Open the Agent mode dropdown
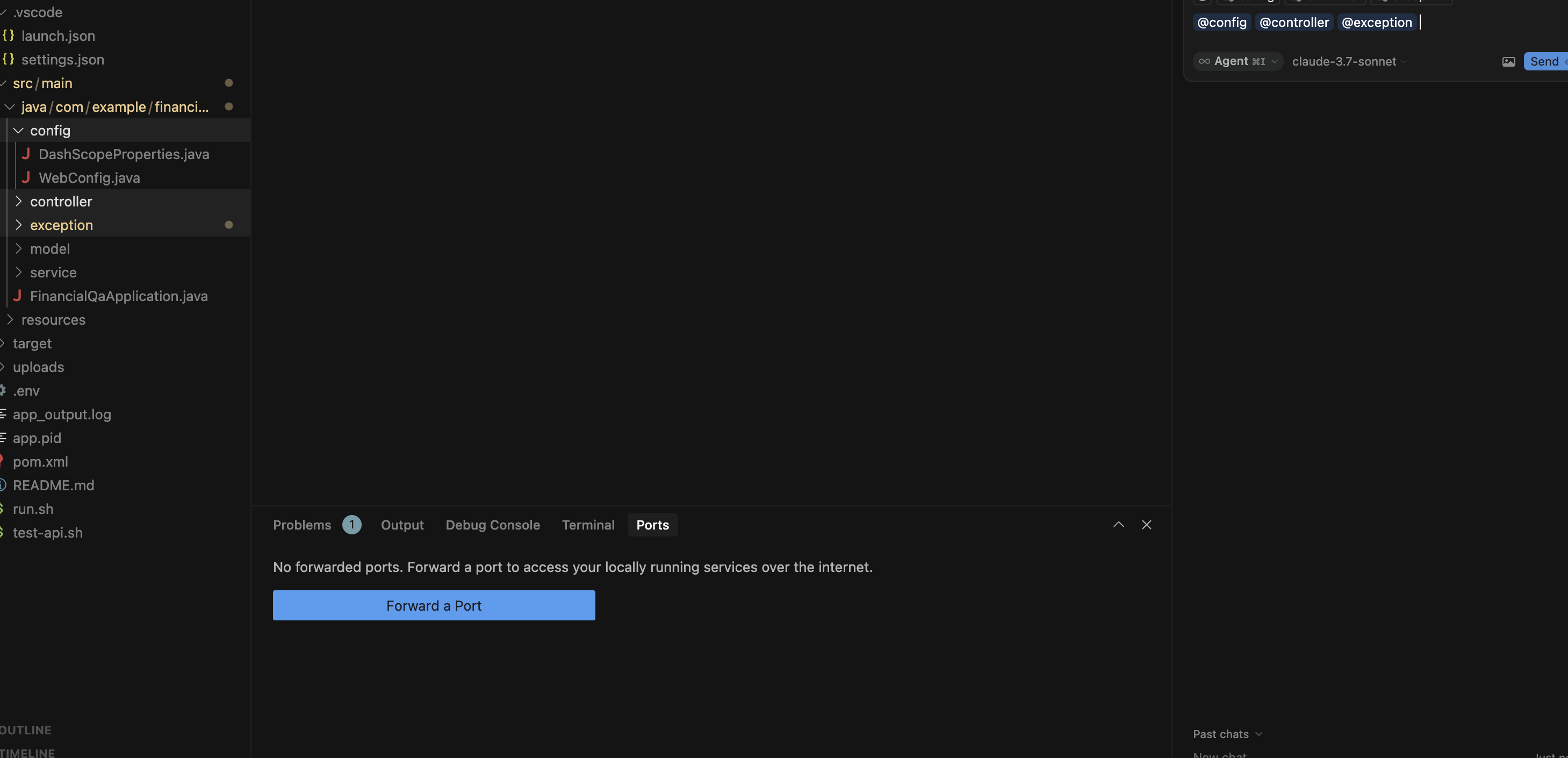Viewport: 1568px width, 758px height. tap(1238, 61)
